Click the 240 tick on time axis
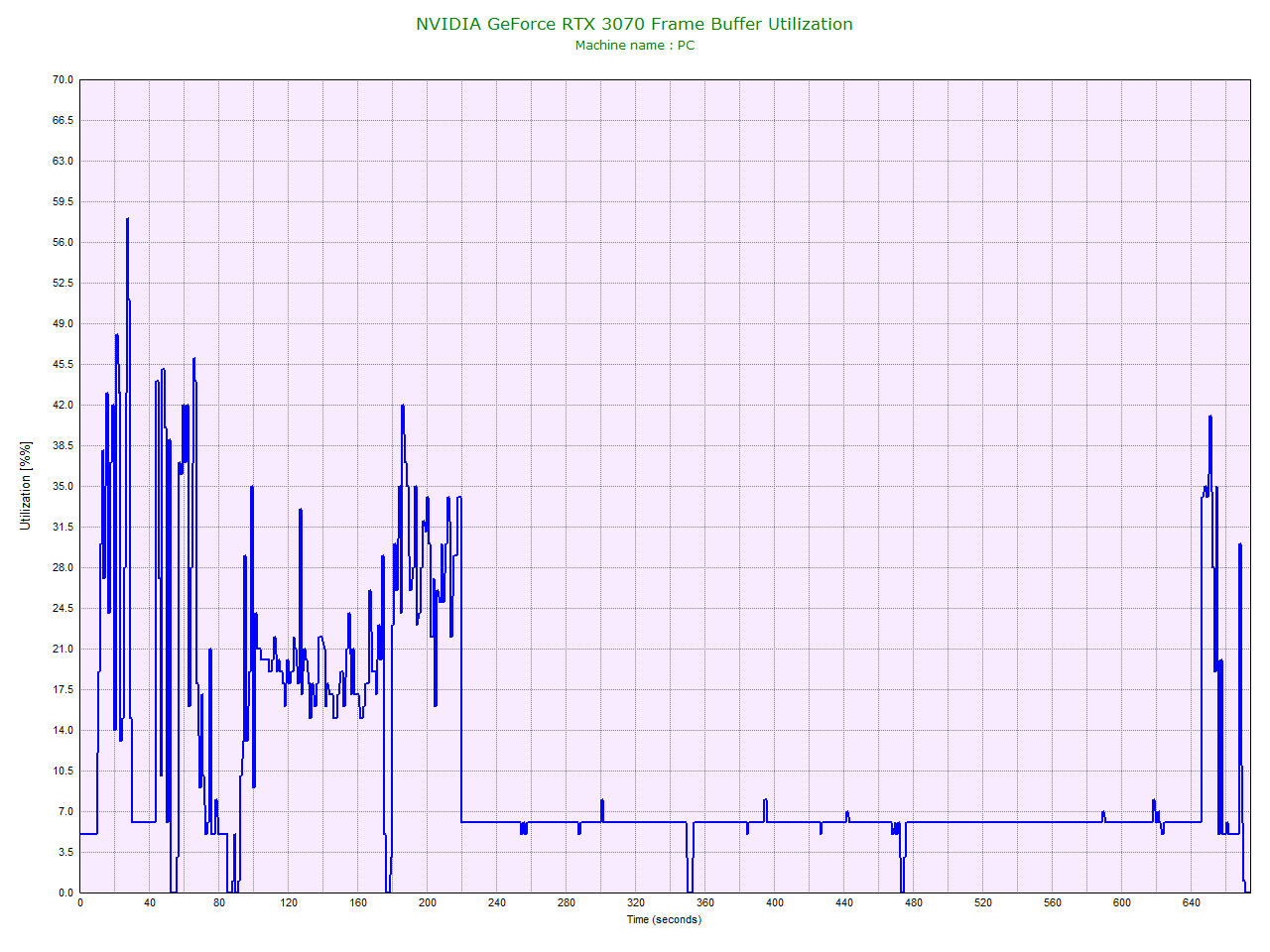The height and width of the screenshot is (952, 1270). click(x=497, y=902)
